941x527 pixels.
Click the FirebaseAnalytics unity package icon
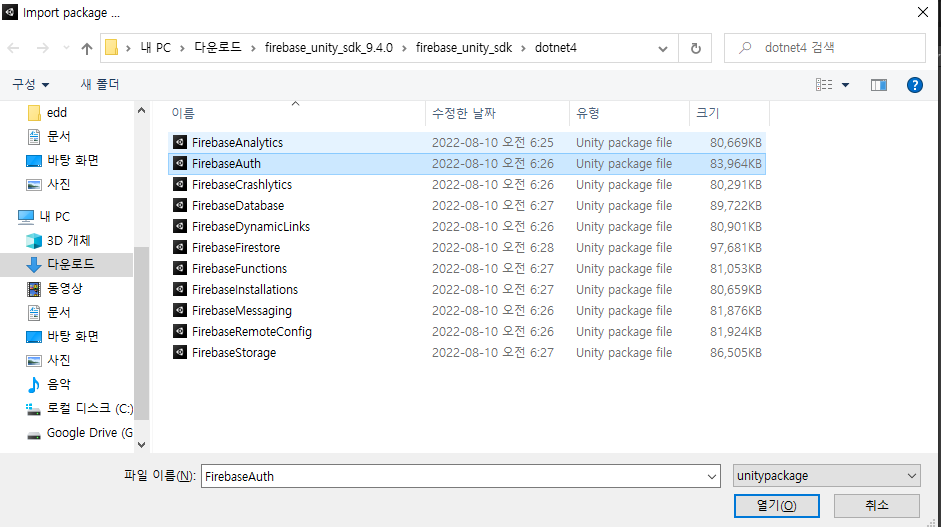coord(179,142)
